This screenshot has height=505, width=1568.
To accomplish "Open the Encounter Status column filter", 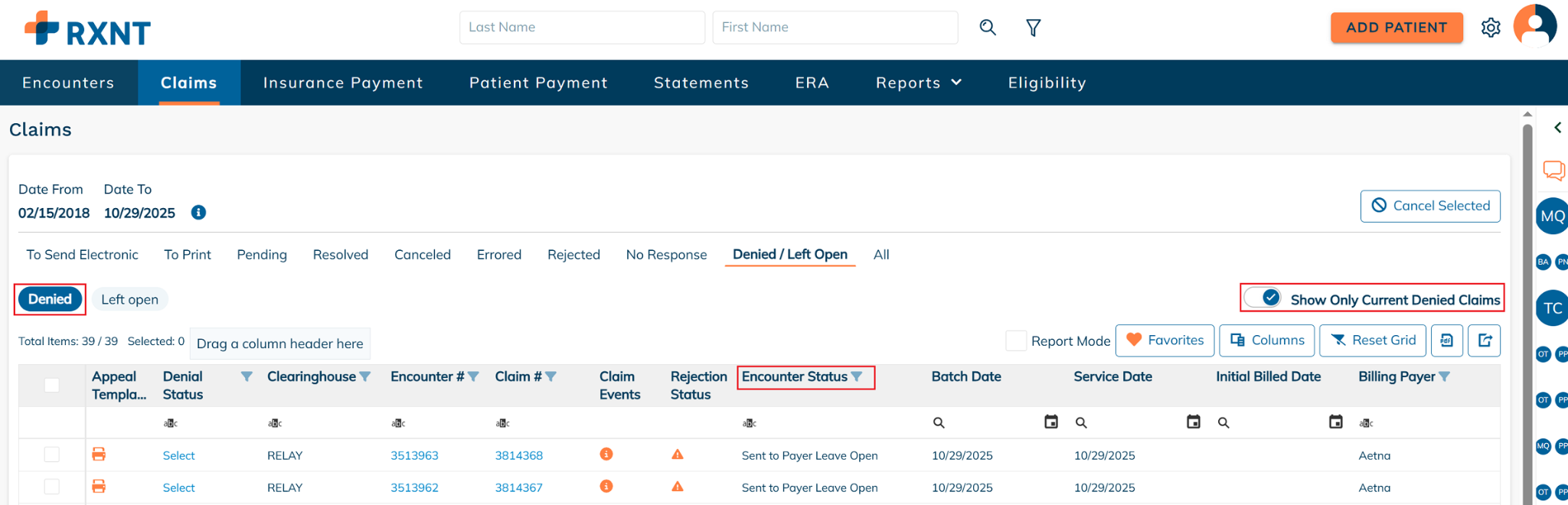I will [857, 376].
